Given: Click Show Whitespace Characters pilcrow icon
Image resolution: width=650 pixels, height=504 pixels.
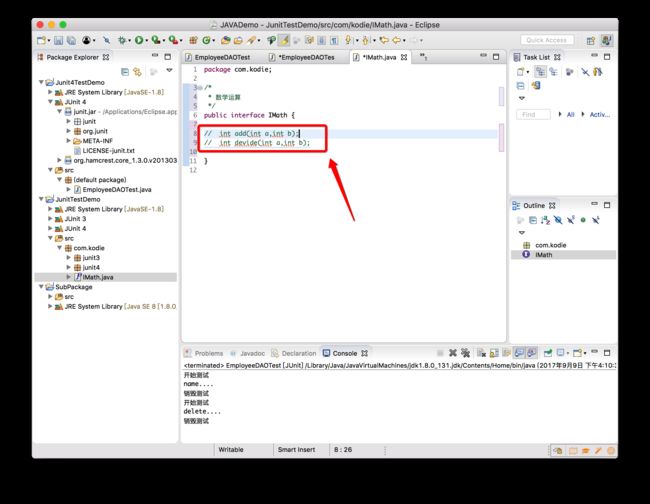Looking at the screenshot, I should coord(334,40).
